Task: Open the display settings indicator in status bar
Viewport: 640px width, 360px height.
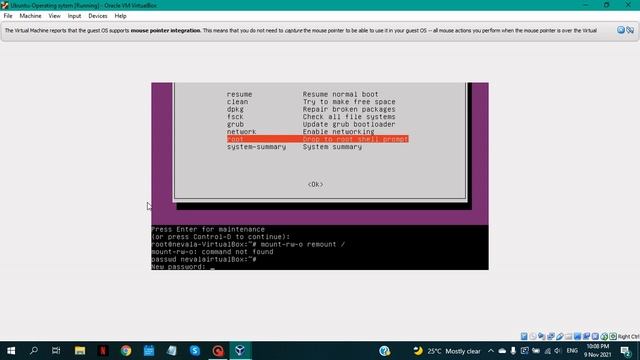Action: point(578,336)
